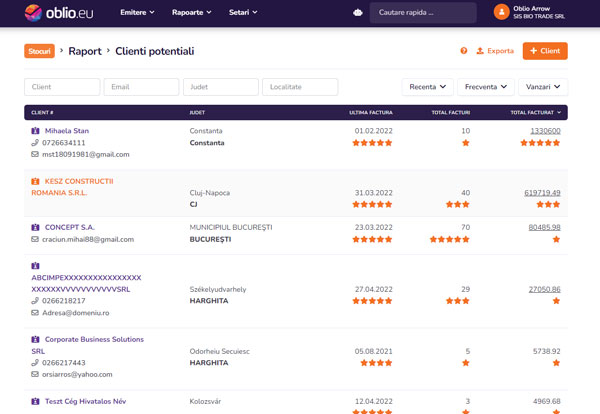Click the HARGHITA label for Székelyudvarhely

coord(209,301)
